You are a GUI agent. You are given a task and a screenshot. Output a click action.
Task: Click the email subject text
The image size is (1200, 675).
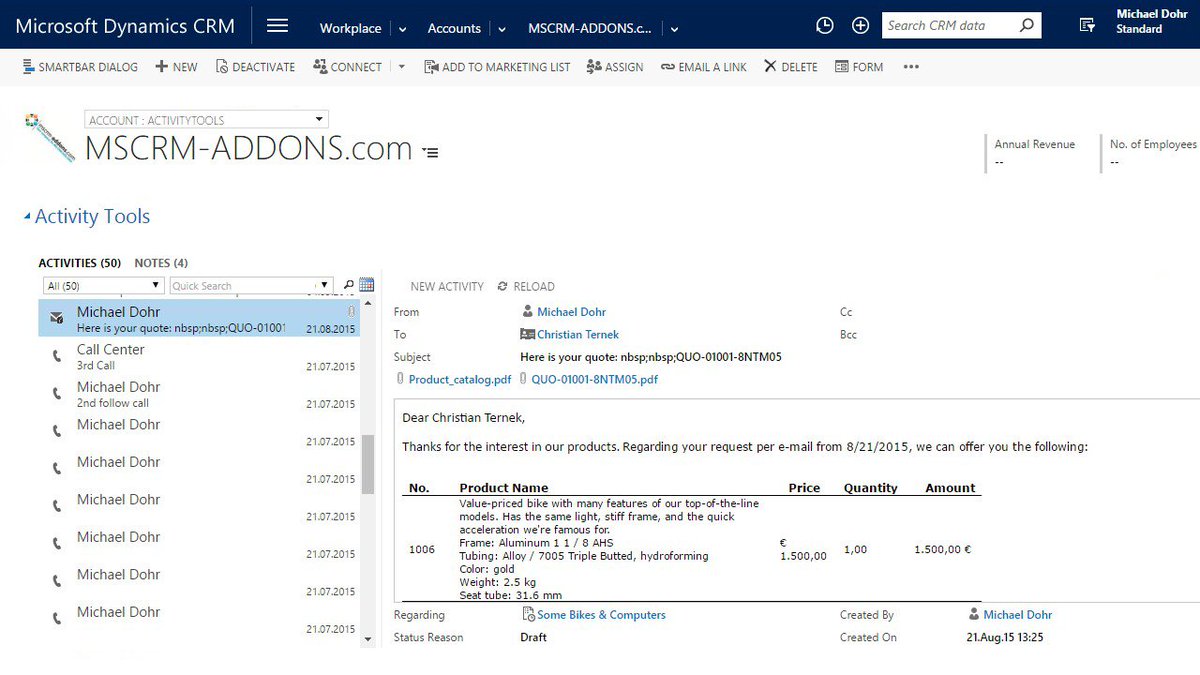coord(651,357)
